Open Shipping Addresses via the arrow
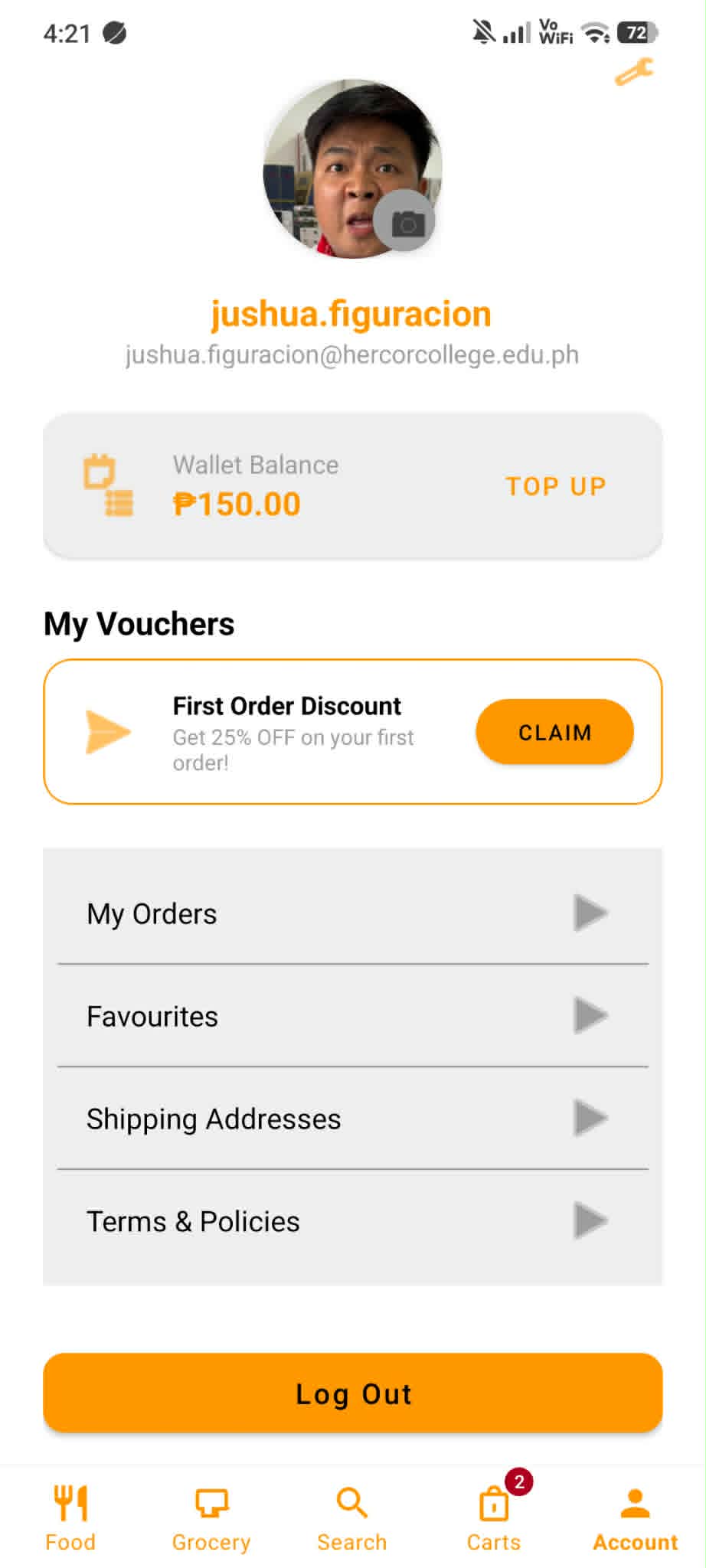 coord(590,1118)
